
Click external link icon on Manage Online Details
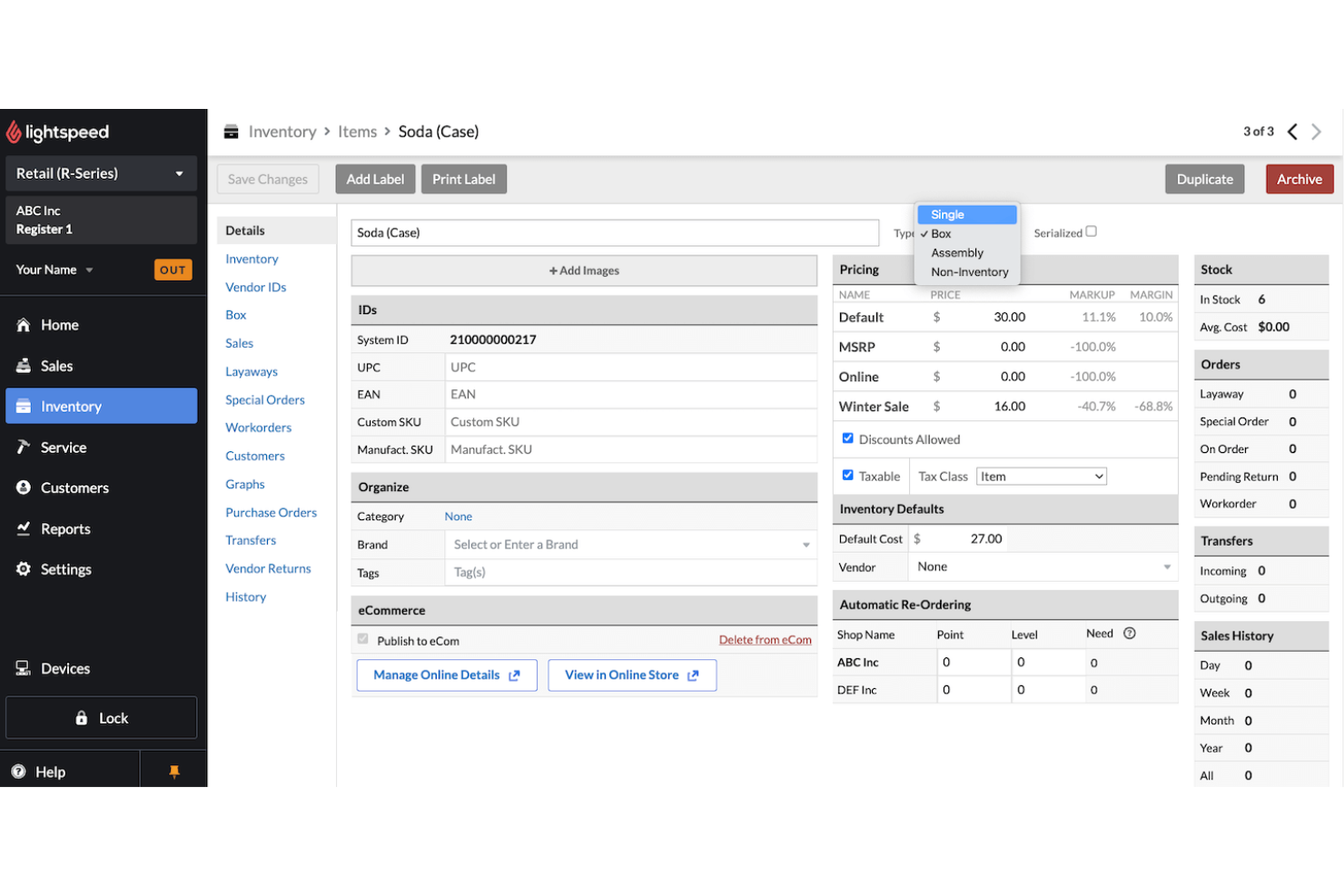point(514,675)
